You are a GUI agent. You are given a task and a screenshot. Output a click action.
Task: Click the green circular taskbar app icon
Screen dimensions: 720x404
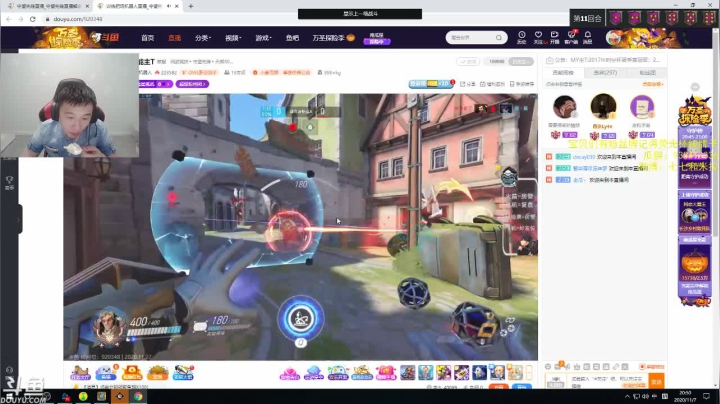pyautogui.click(x=83, y=396)
